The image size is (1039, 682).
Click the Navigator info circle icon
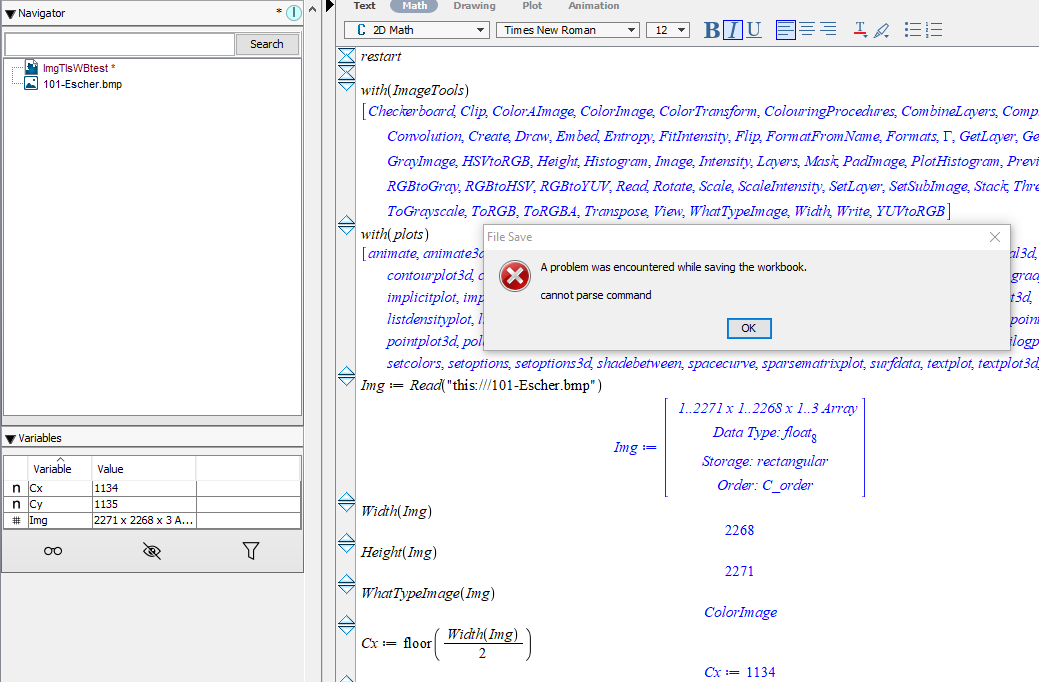click(x=294, y=13)
